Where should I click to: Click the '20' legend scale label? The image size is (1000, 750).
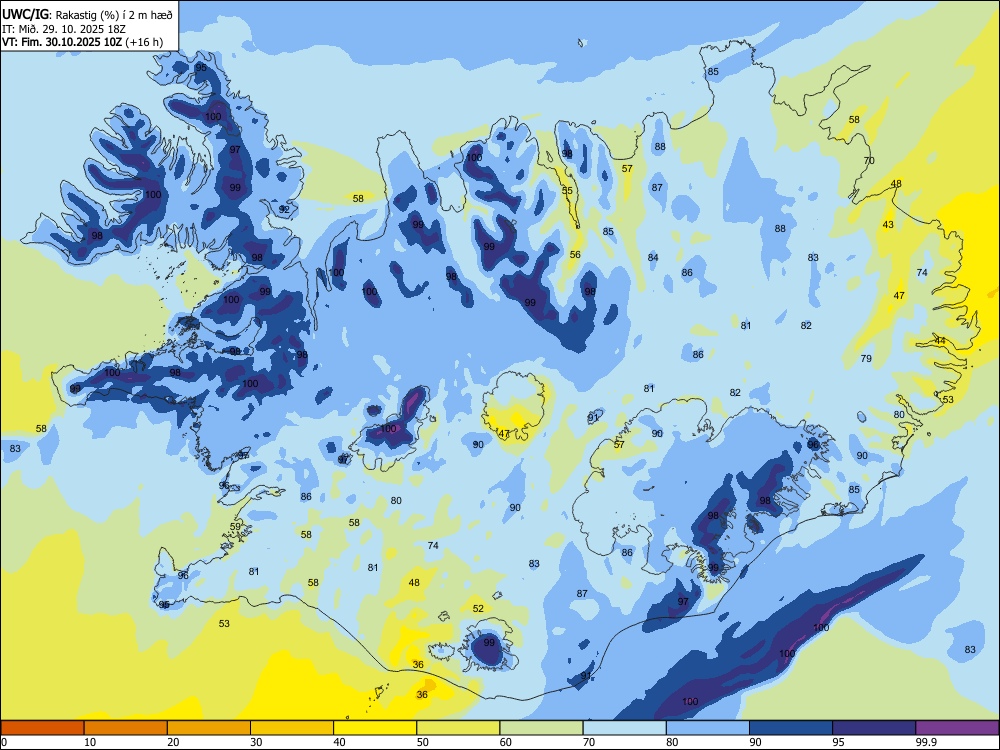tap(173, 742)
